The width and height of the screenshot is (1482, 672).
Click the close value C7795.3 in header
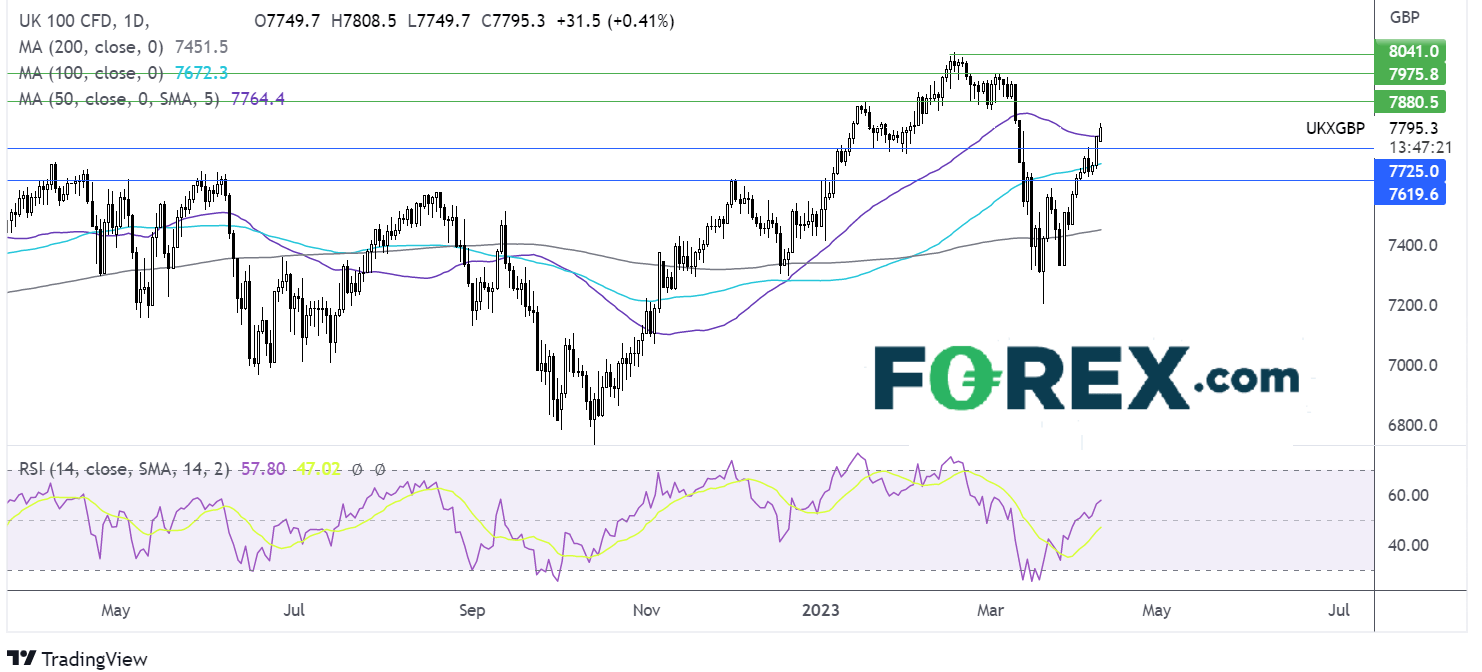(x=511, y=20)
